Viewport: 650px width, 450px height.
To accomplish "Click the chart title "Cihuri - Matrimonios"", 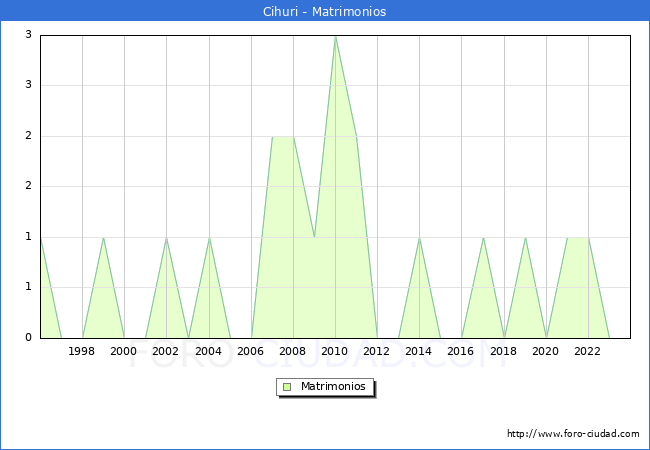I will (x=325, y=12).
